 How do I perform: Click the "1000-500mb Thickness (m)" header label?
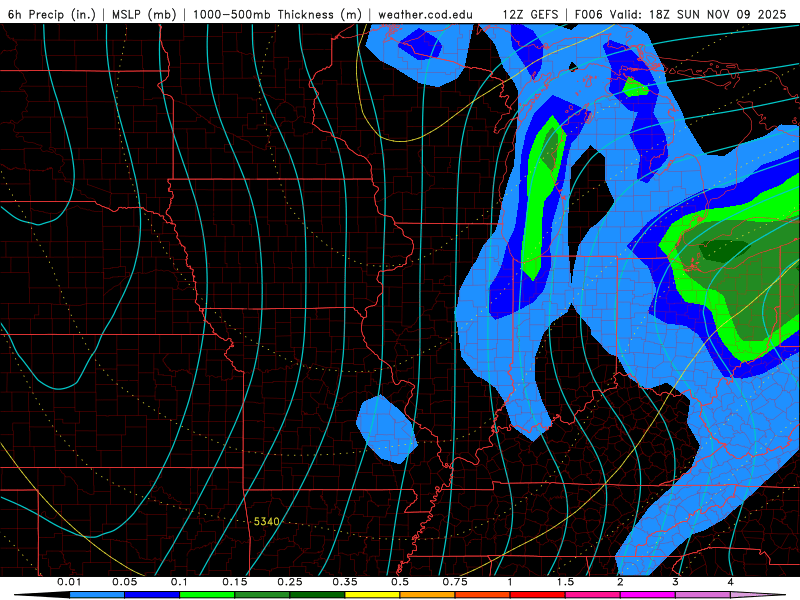pyautogui.click(x=277, y=14)
